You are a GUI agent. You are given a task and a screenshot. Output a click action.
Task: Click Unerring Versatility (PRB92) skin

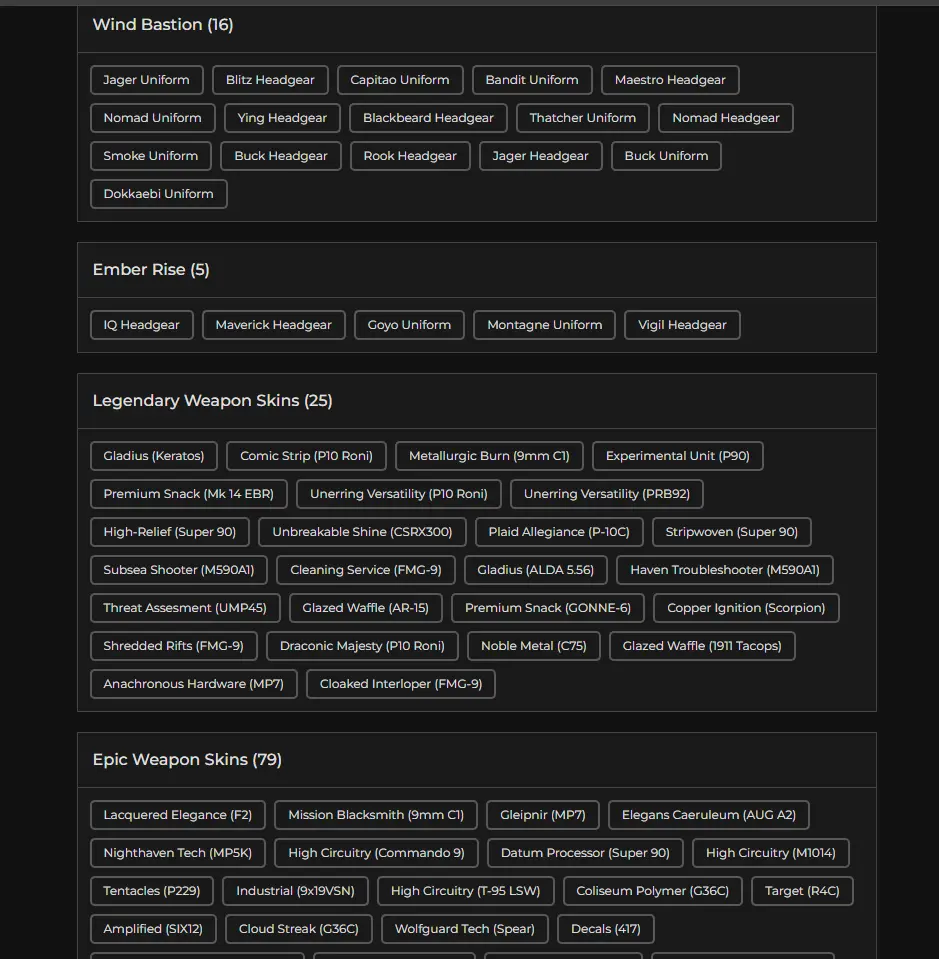(x=607, y=494)
